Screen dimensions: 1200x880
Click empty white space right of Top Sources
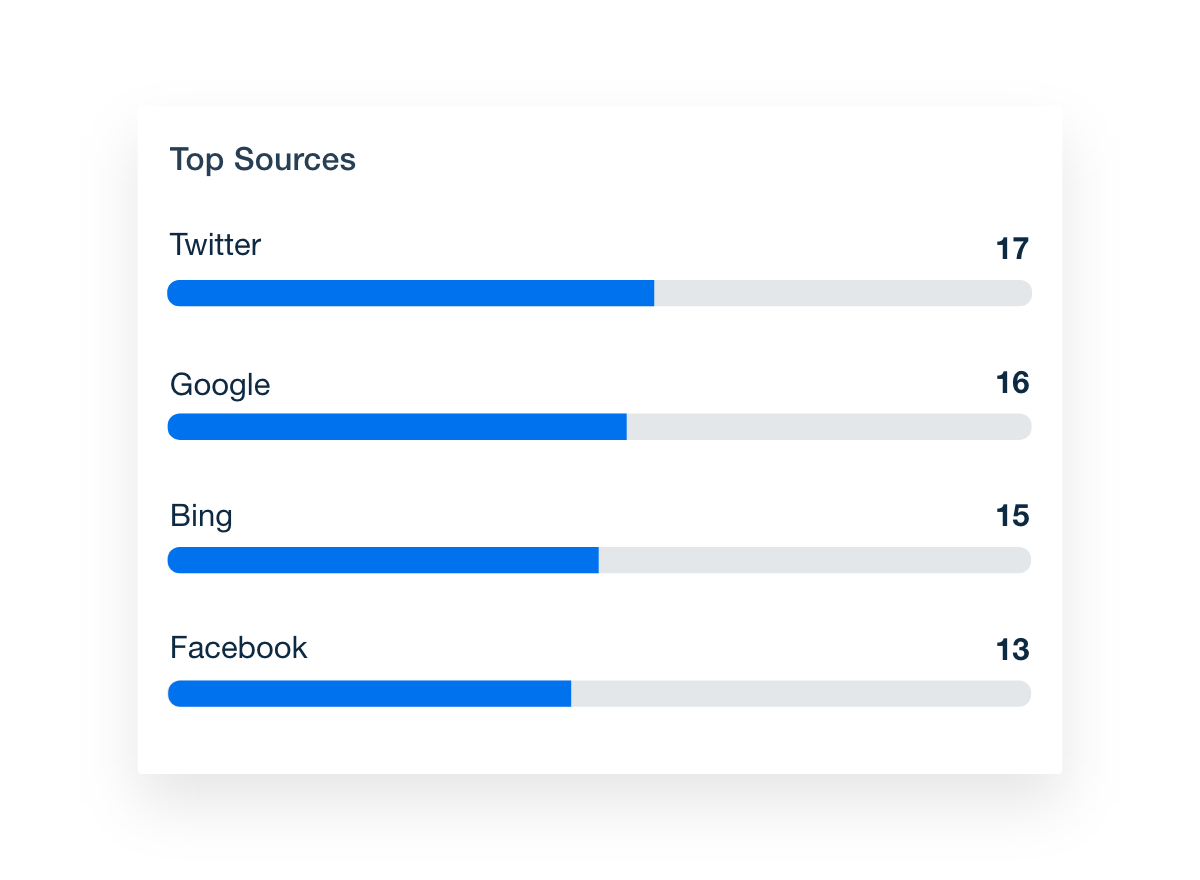700,160
